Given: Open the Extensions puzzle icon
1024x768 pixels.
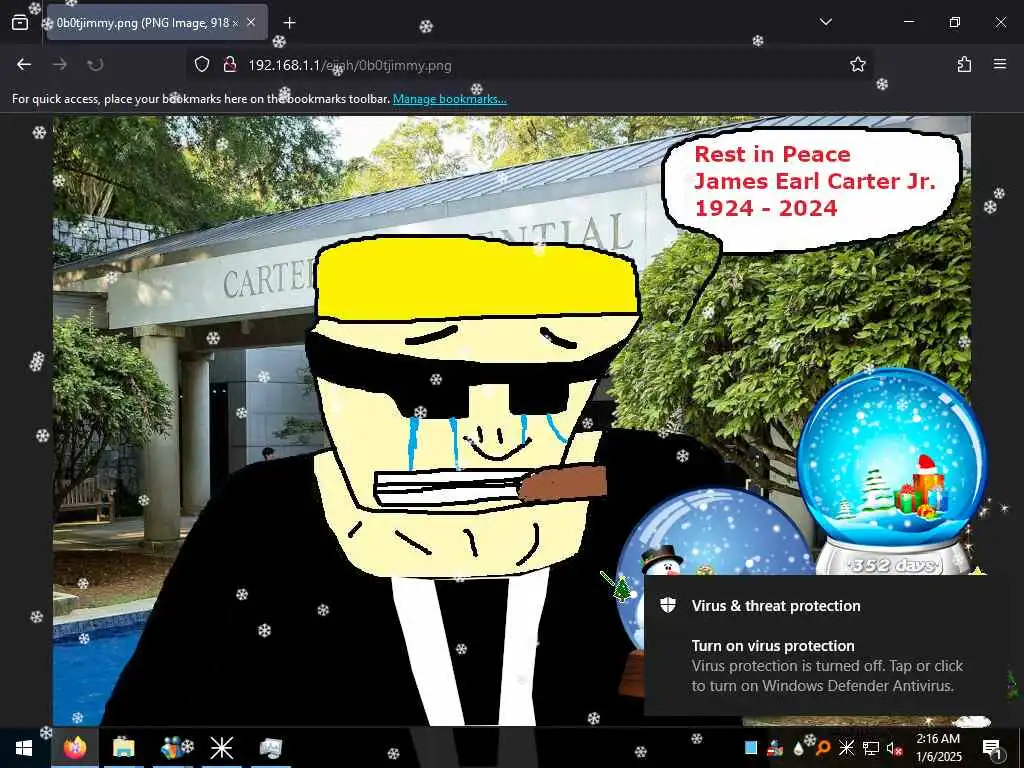Looking at the screenshot, I should click(964, 65).
